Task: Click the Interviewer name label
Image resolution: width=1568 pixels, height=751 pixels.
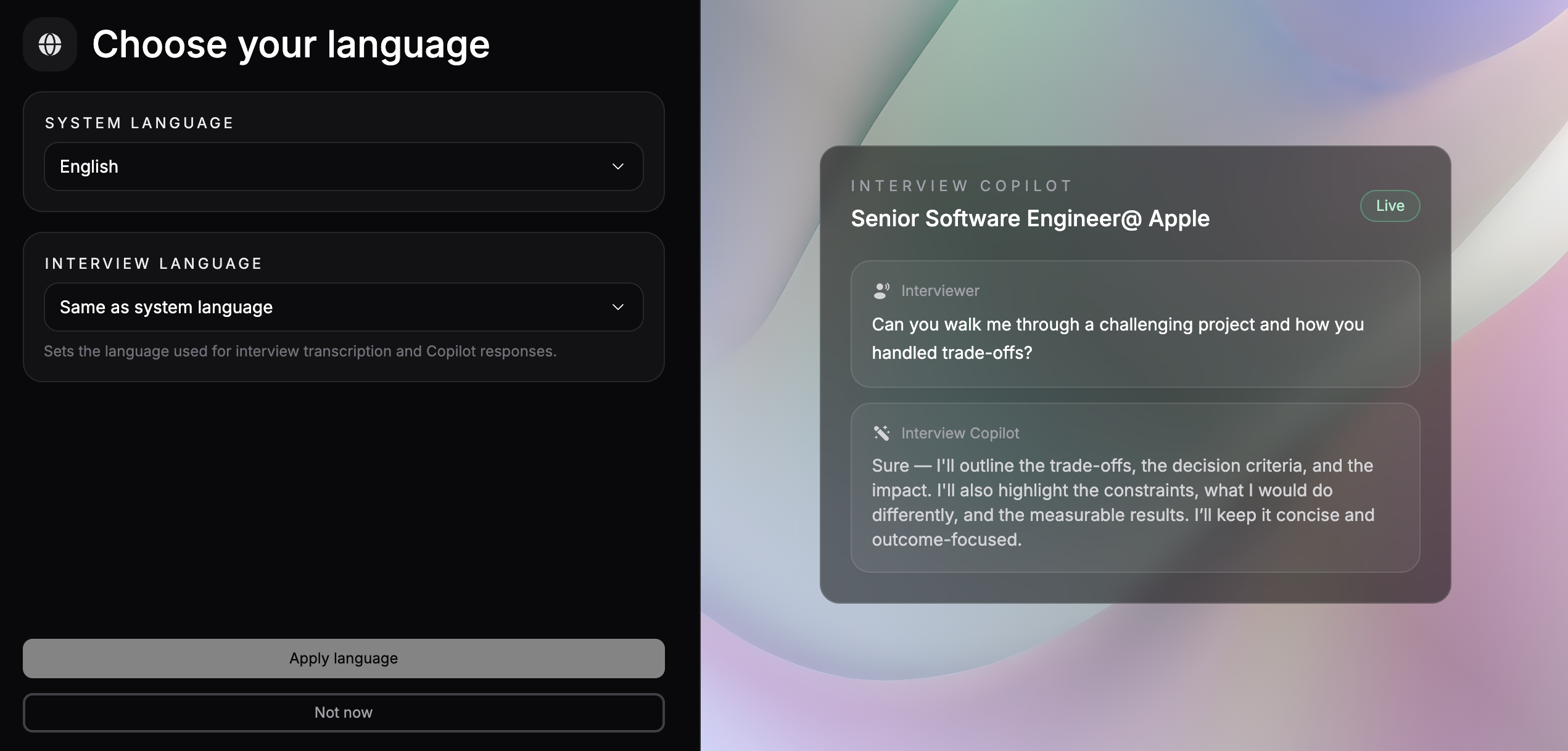Action: pos(940,290)
